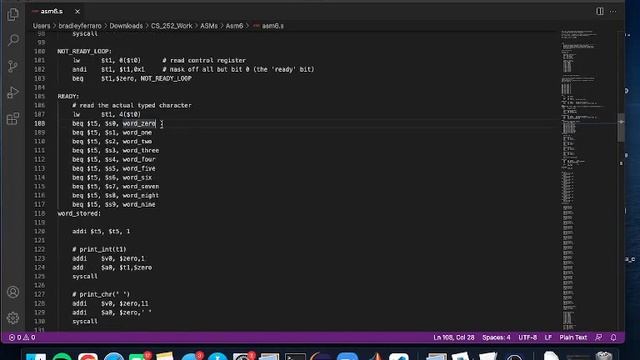
Task: Click asm6.s file in the breadcrumb
Action: tap(272, 26)
